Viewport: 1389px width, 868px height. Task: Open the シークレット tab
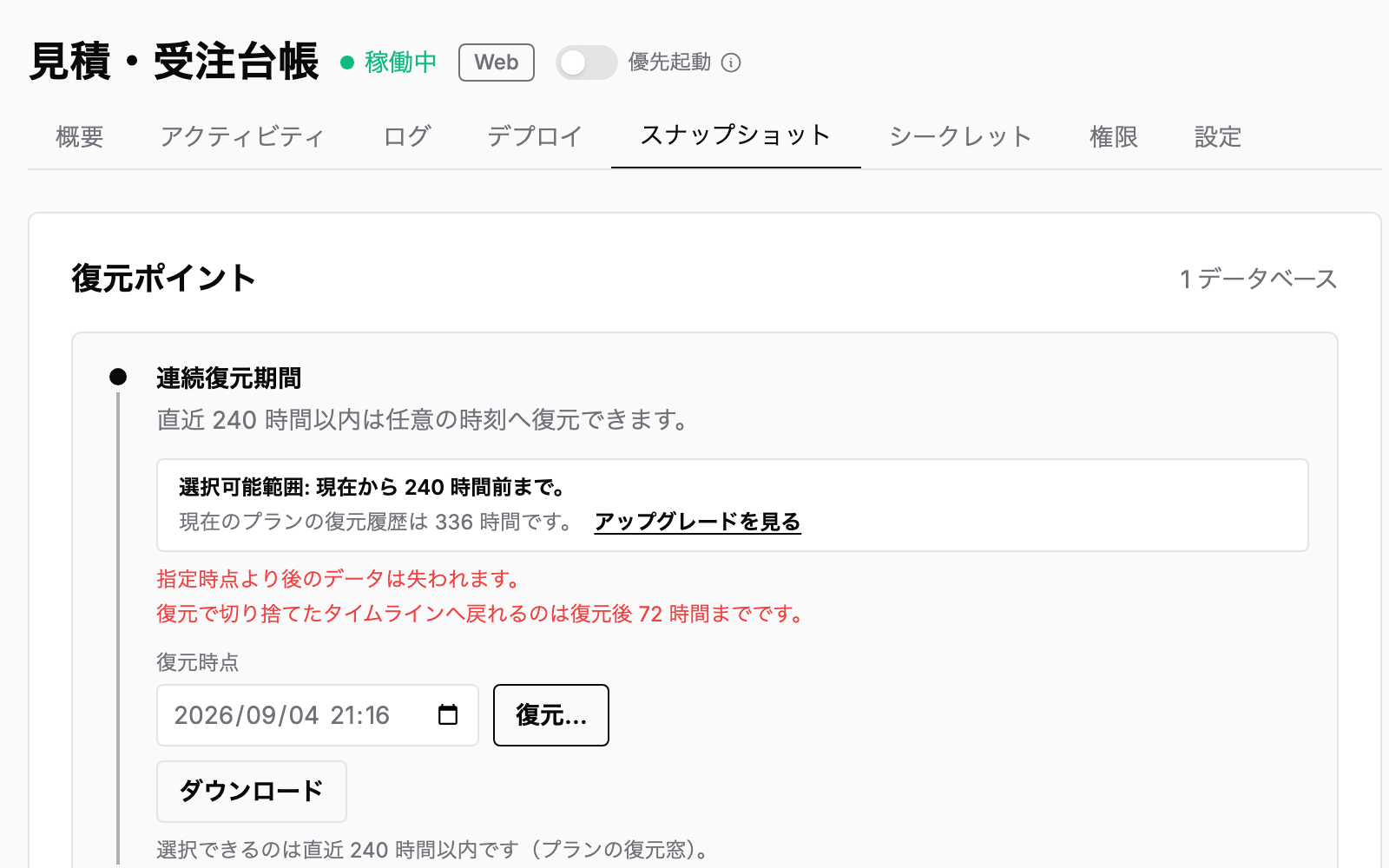coord(961,136)
